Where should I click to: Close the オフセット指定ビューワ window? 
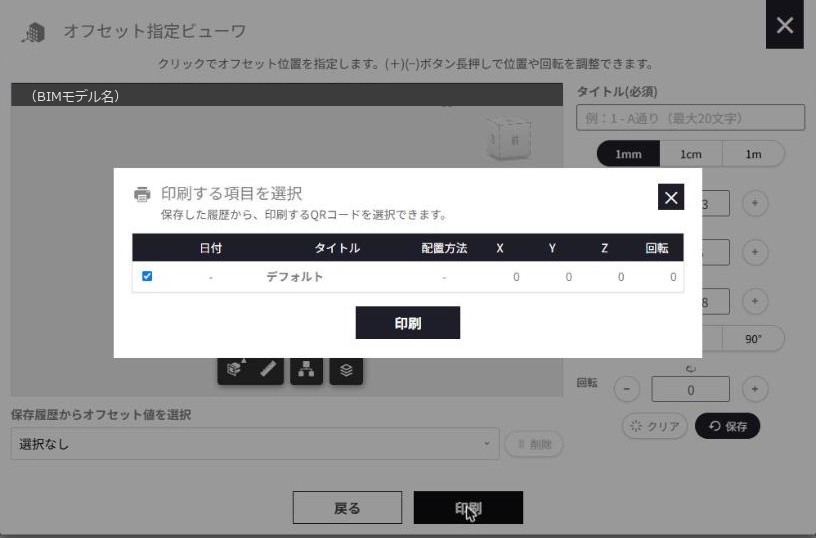click(784, 24)
